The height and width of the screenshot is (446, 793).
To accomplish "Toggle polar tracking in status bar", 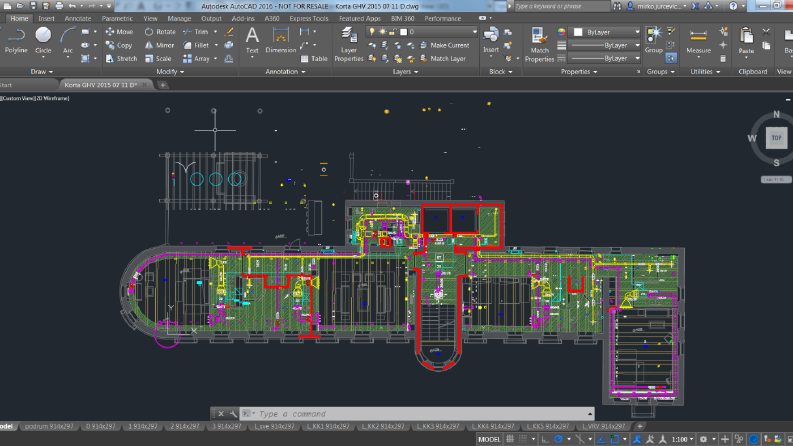I will click(558, 439).
